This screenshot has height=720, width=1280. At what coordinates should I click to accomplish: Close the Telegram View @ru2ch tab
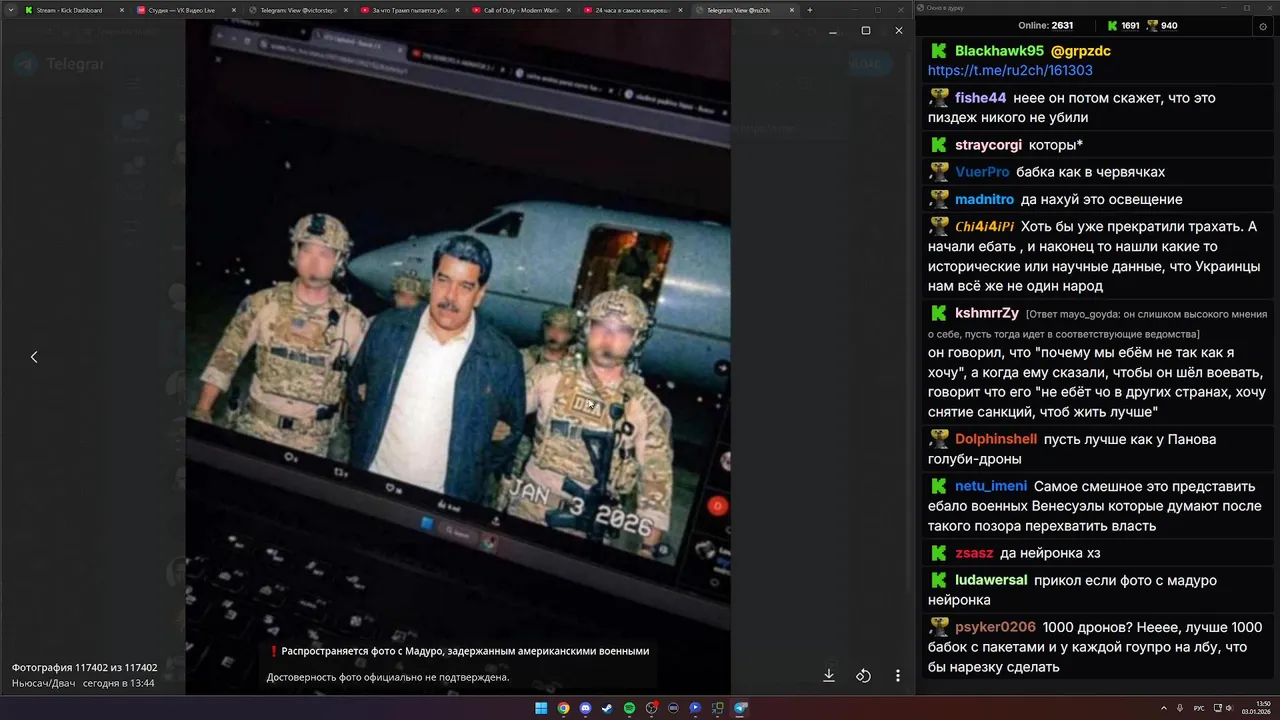click(792, 10)
